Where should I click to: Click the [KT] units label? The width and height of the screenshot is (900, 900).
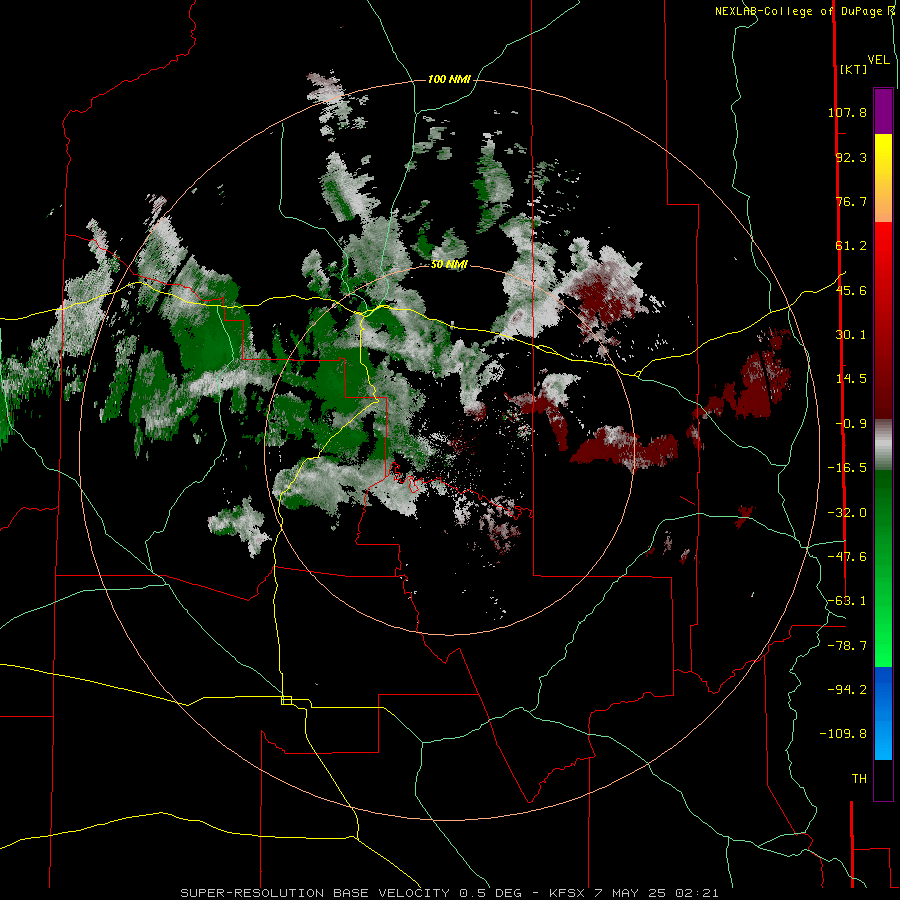(x=853, y=69)
